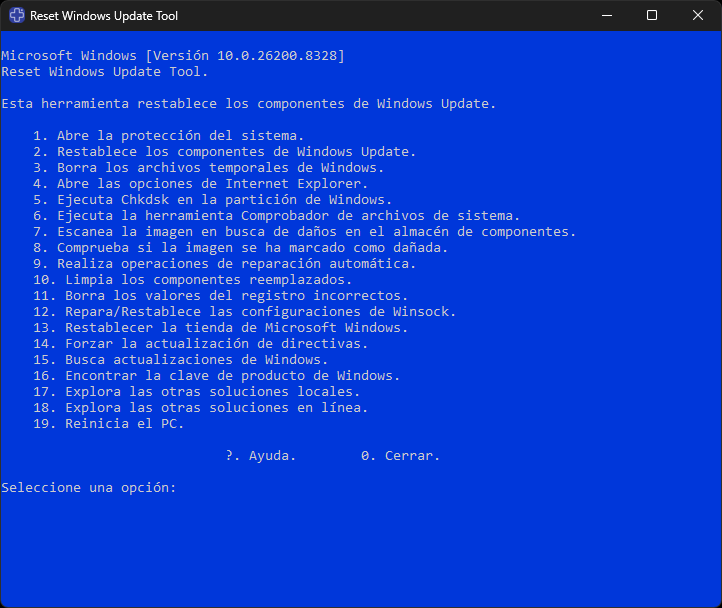
Task: Click option '16. Encontrar la clave de producto'
Action: 216,376
